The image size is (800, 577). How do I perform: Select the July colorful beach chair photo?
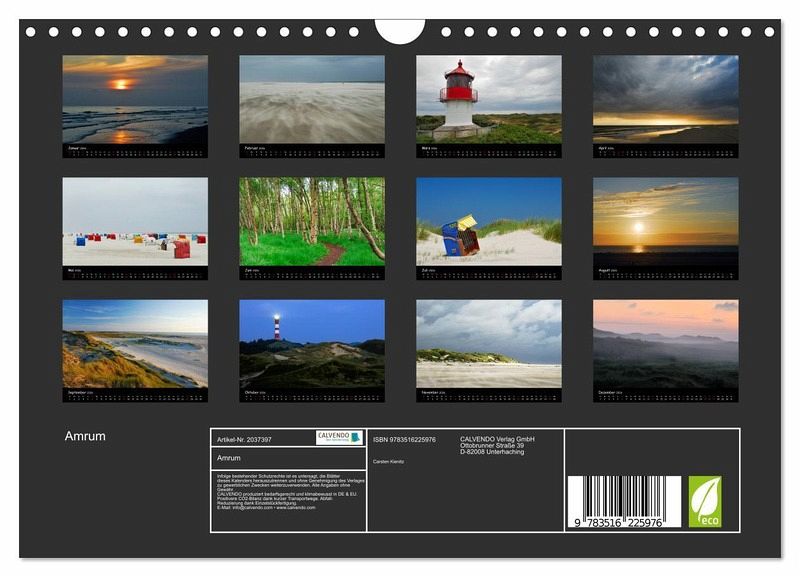coord(489,221)
